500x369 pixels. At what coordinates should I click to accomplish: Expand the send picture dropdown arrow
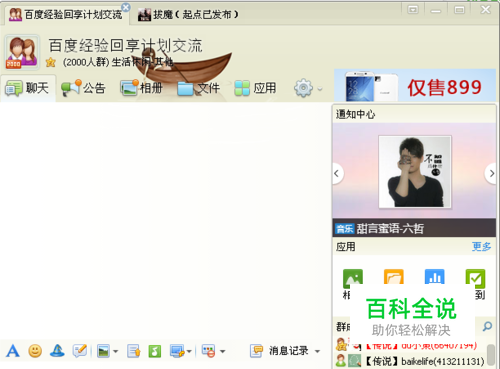point(116,351)
